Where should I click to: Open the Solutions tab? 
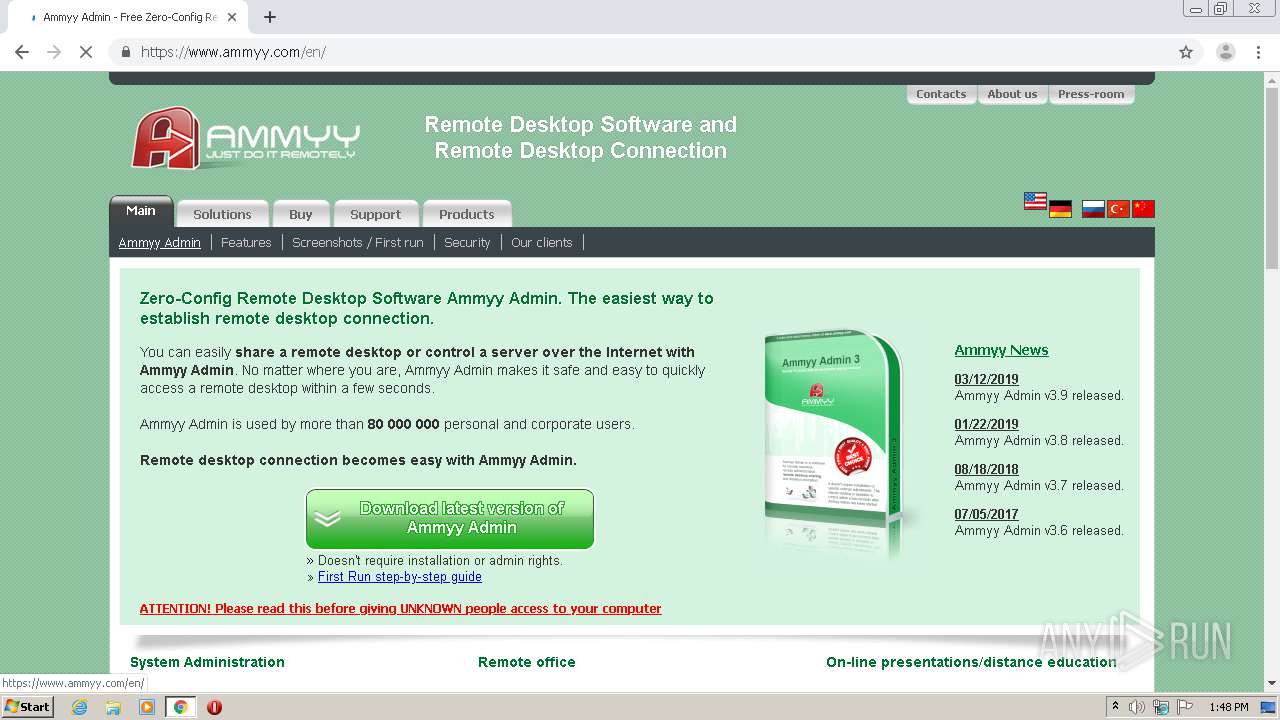(222, 214)
